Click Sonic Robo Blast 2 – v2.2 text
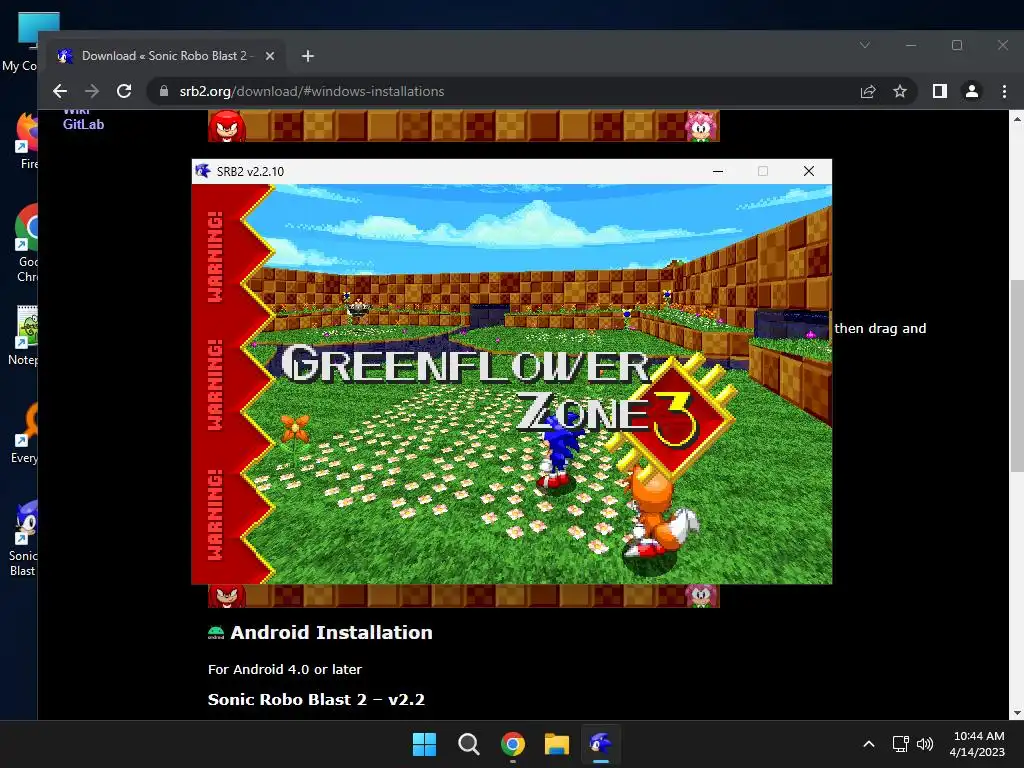Image resolution: width=1024 pixels, height=768 pixels. [316, 699]
